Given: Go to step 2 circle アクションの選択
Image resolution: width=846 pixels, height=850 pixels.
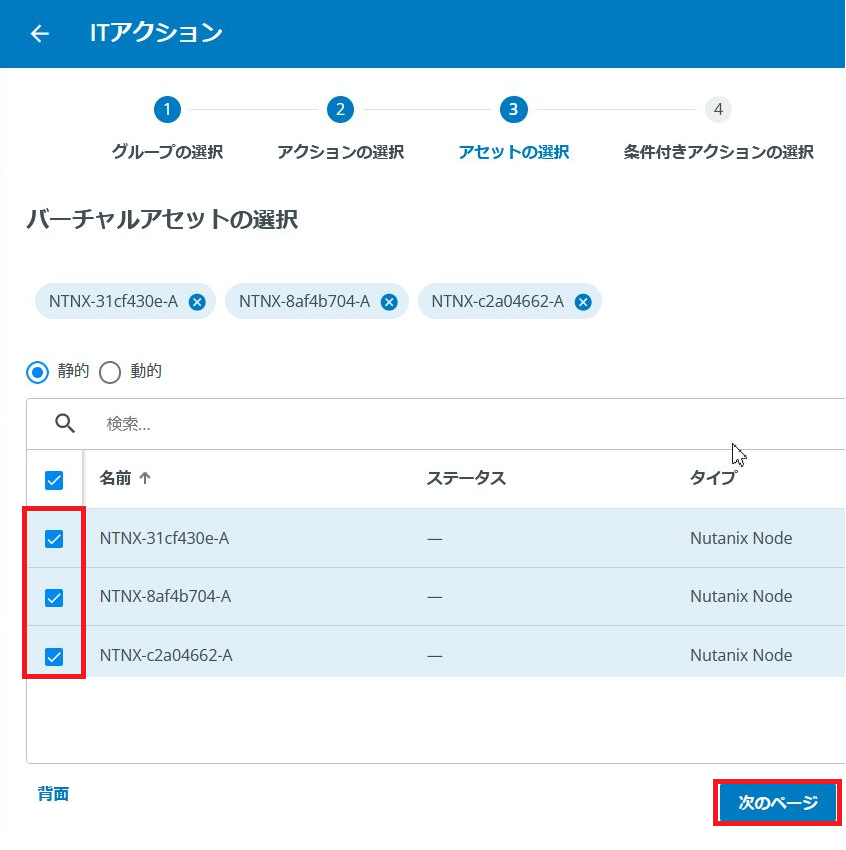Looking at the screenshot, I should click(x=340, y=109).
